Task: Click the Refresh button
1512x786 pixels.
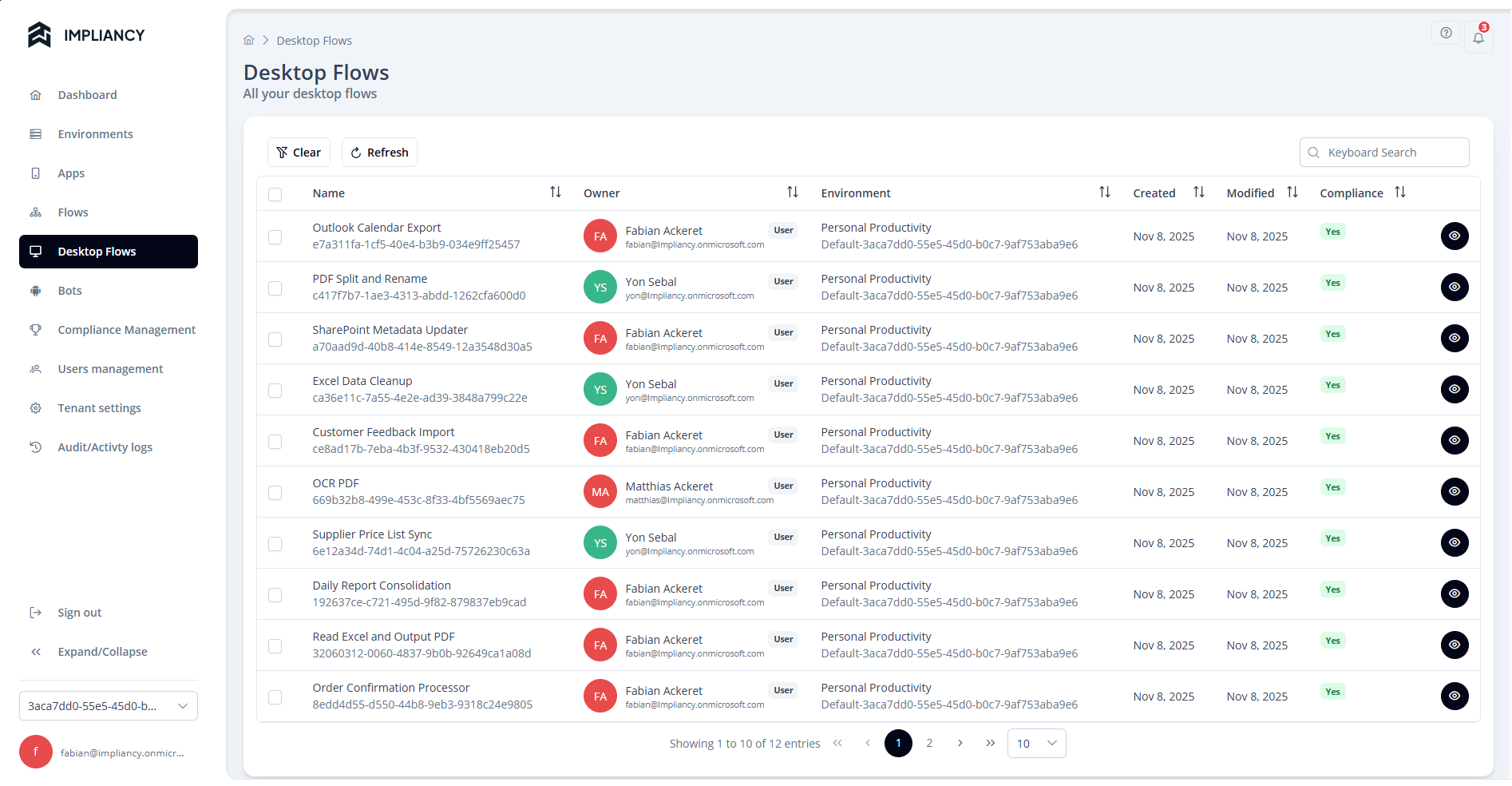Action: pos(378,152)
